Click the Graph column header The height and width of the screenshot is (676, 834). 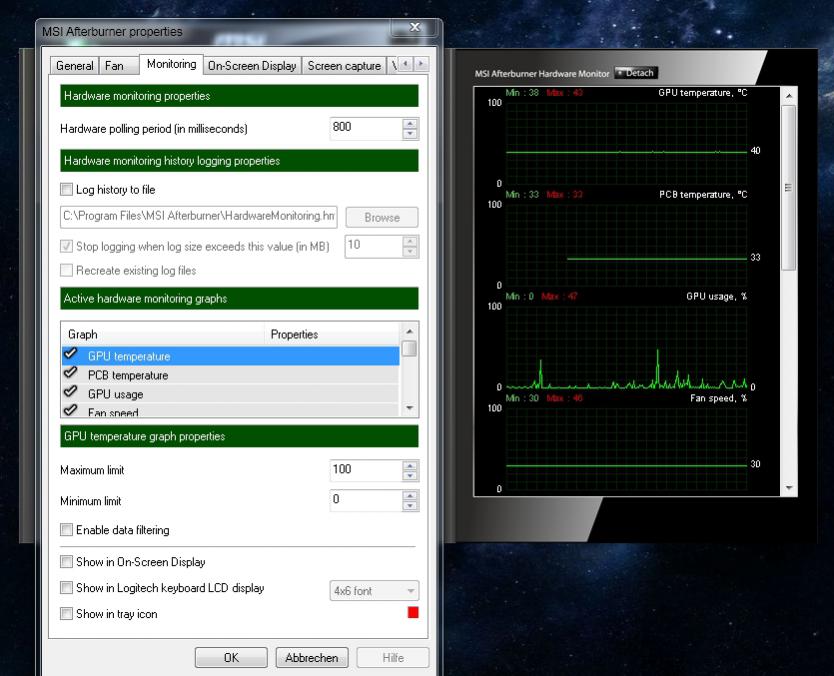pos(163,334)
